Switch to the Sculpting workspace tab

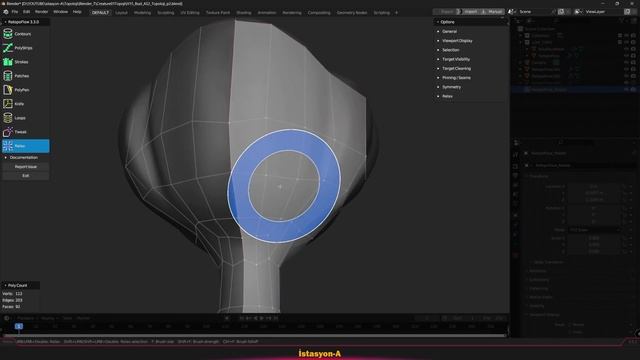pos(166,13)
